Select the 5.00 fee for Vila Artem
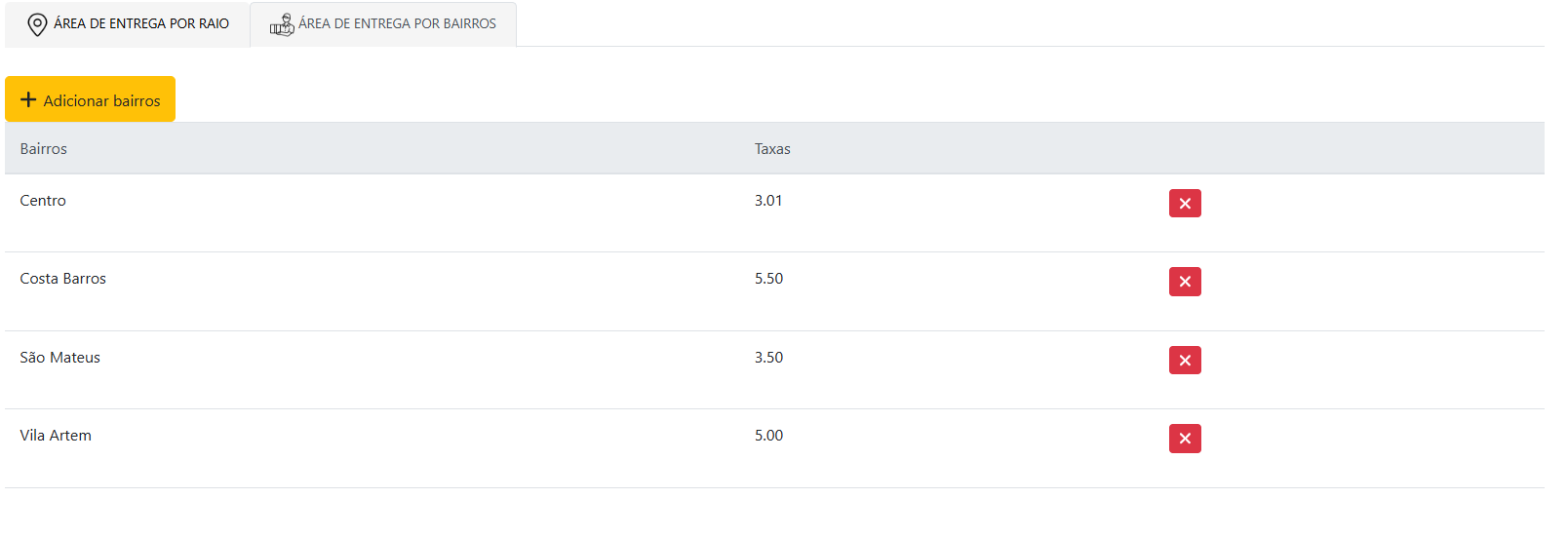 [768, 436]
